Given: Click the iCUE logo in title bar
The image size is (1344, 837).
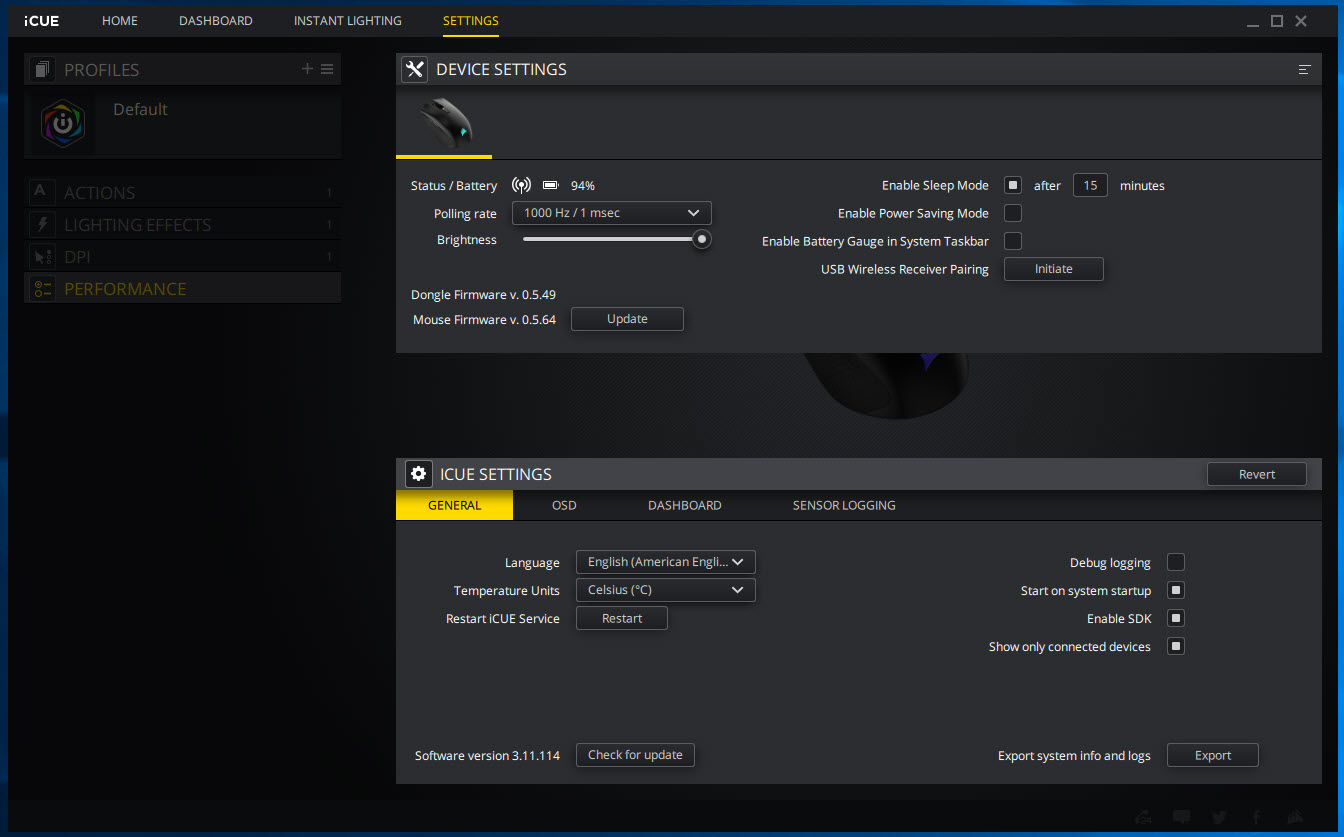Looking at the screenshot, I should [42, 21].
